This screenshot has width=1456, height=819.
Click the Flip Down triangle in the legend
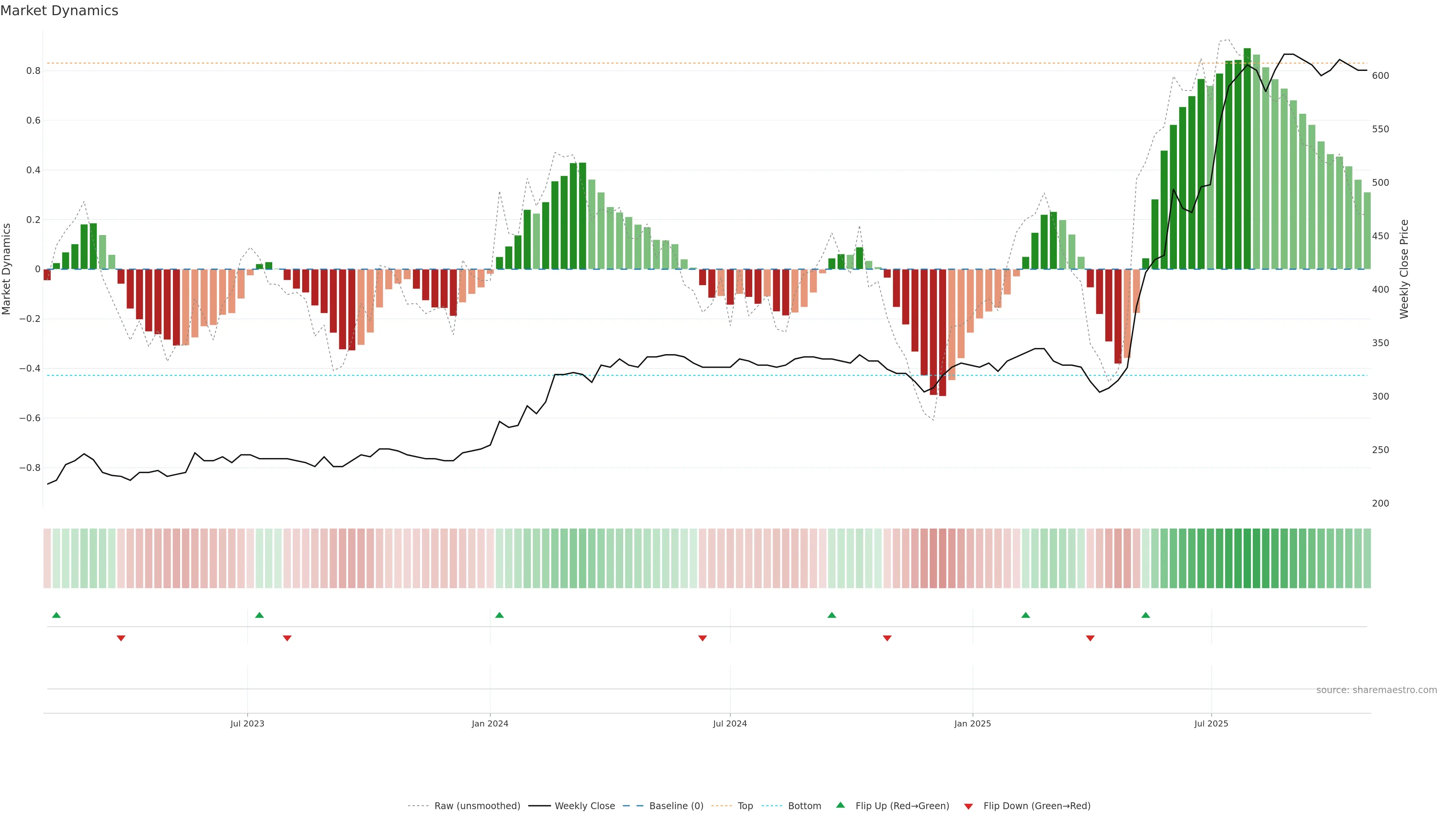(x=968, y=806)
